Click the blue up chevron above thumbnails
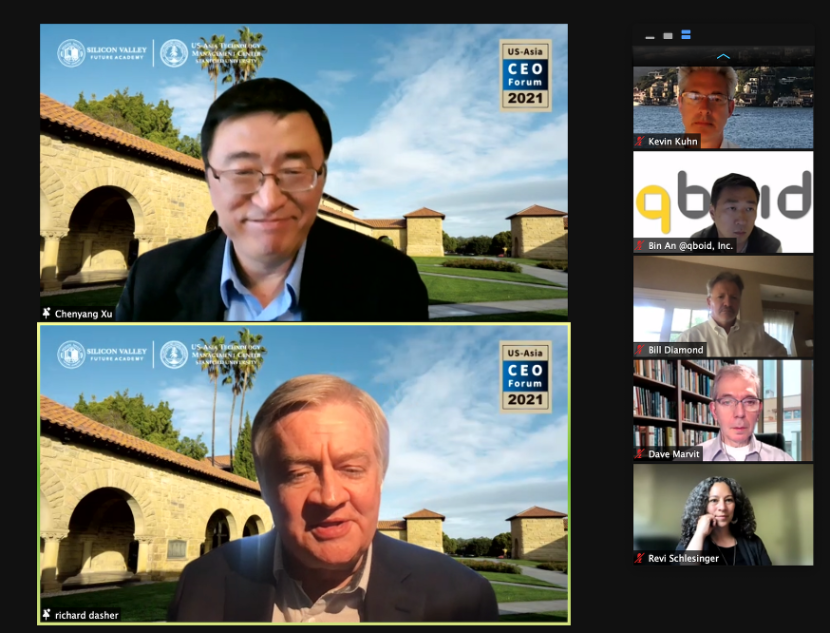This screenshot has width=830, height=634. pos(723,57)
